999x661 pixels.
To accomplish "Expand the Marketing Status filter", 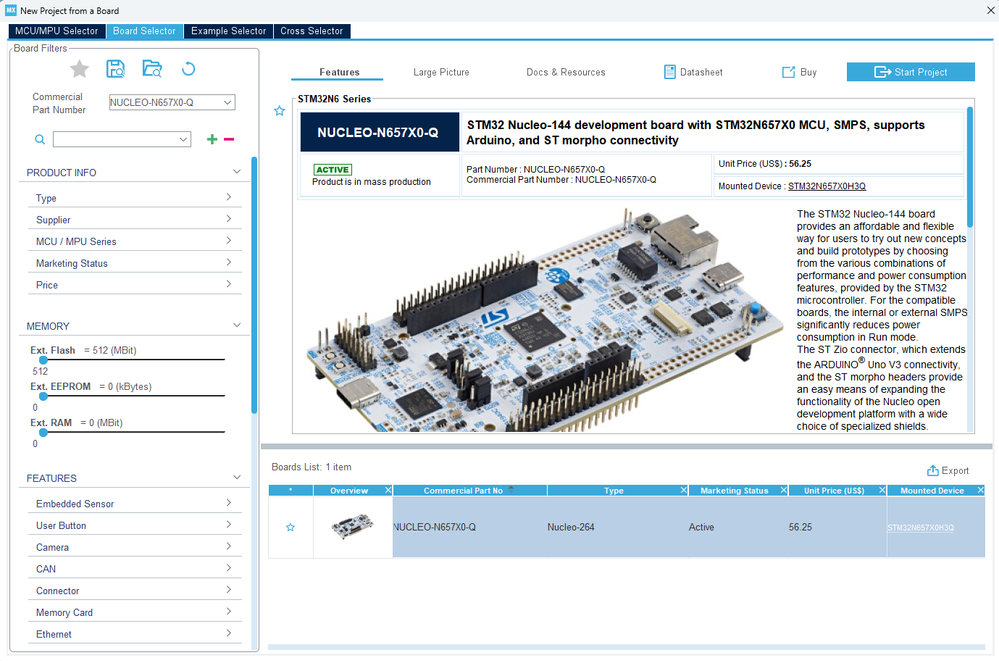I will pos(229,263).
